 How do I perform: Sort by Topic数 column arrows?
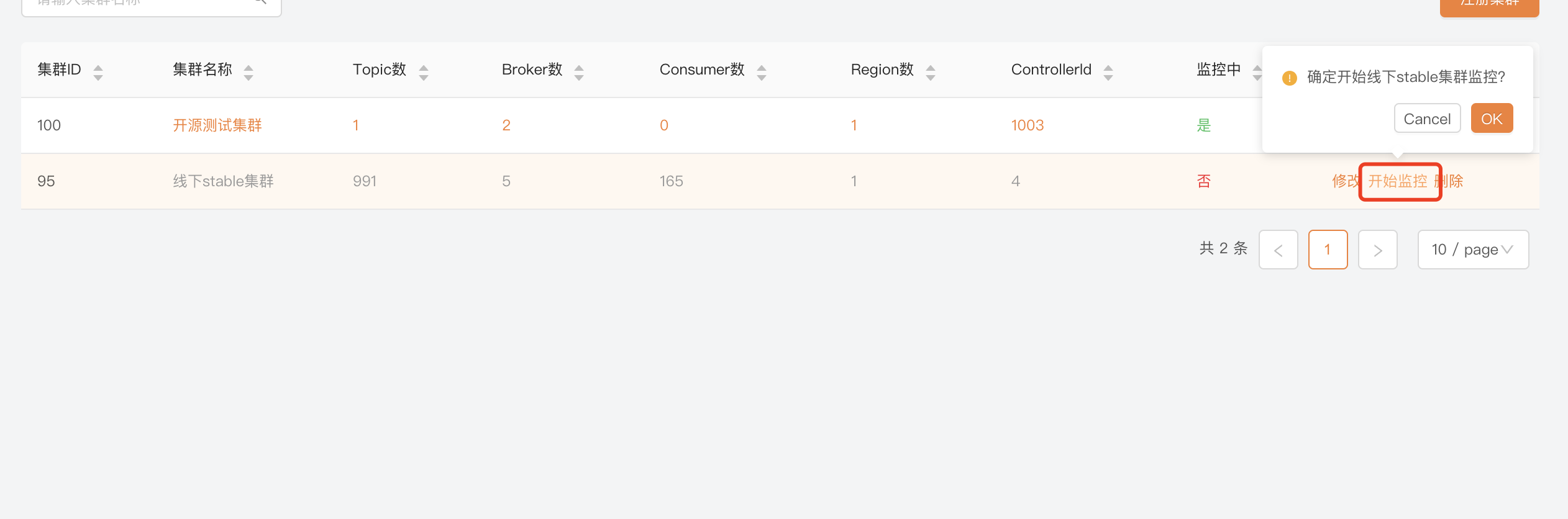pyautogui.click(x=424, y=73)
